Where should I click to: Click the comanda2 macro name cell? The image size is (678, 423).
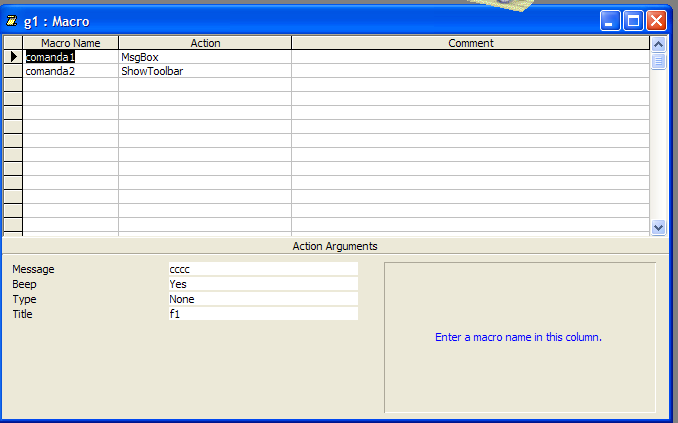70,71
